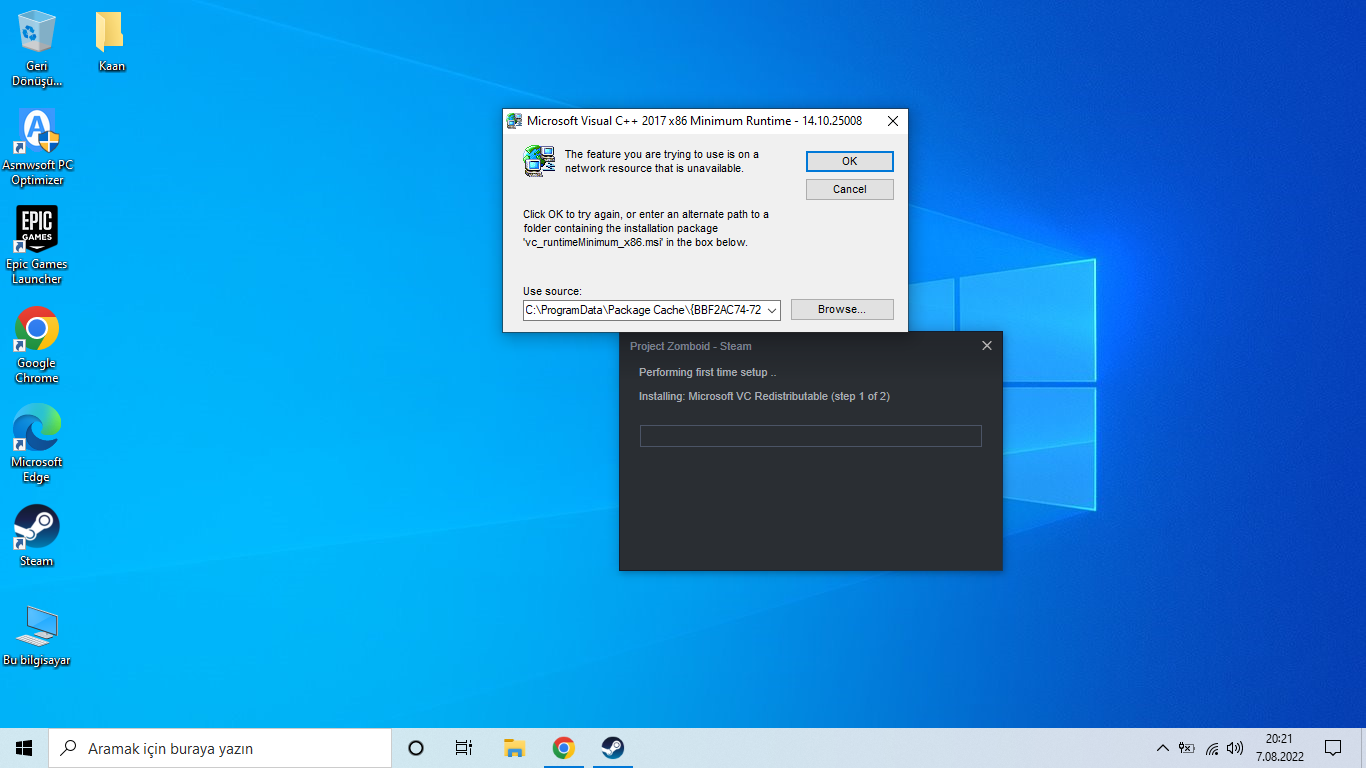Switch to Chrome on the taskbar

[x=563, y=748]
